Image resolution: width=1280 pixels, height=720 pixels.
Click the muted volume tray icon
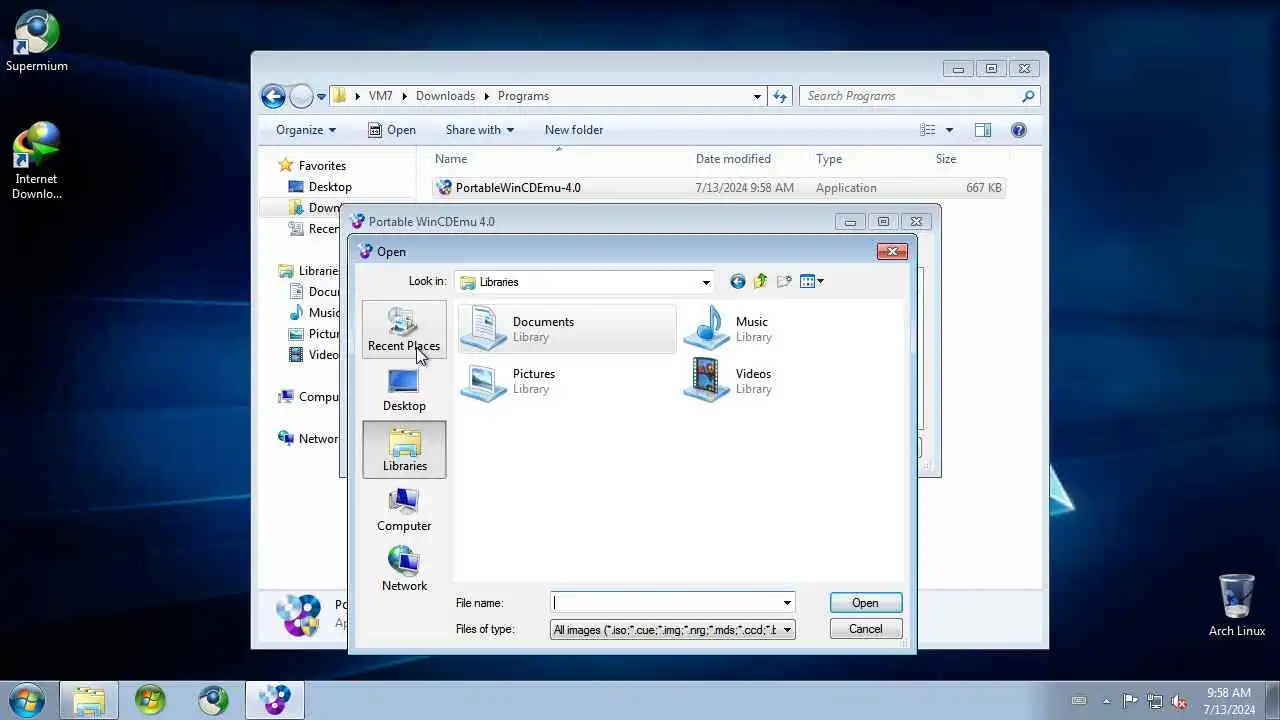(1179, 701)
